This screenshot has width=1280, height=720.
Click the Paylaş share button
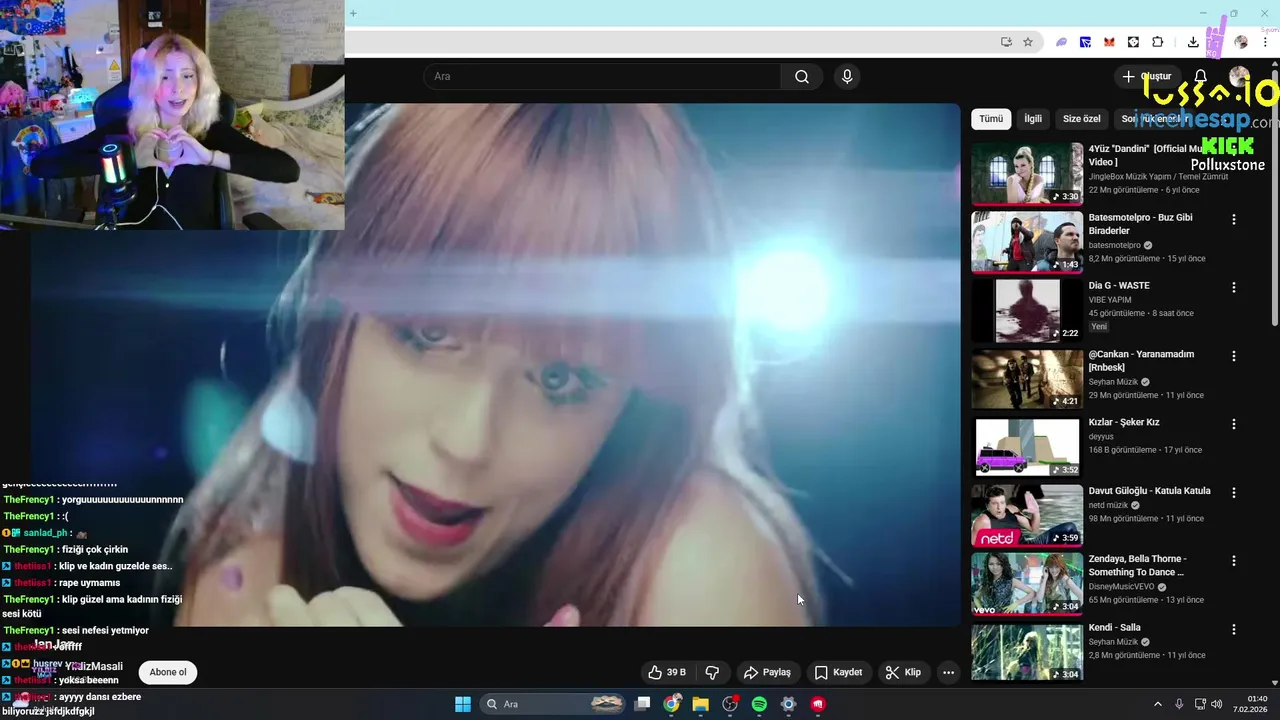point(767,672)
